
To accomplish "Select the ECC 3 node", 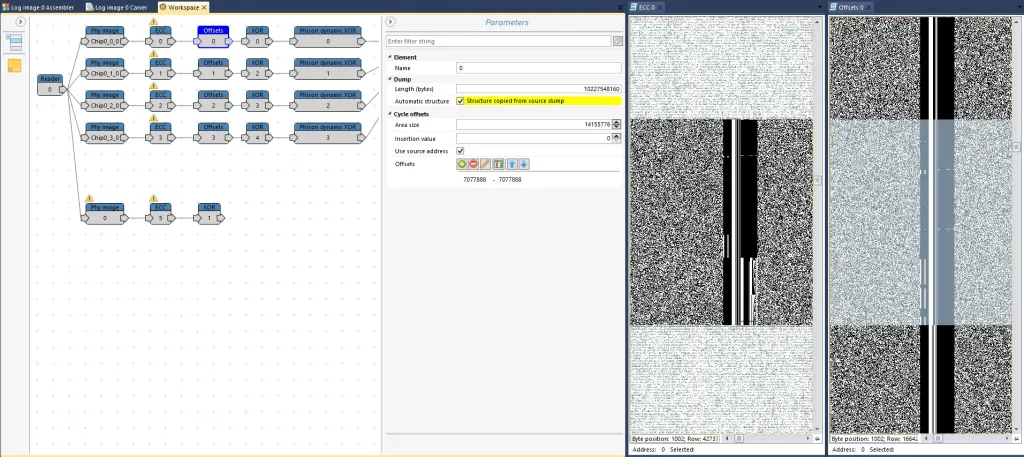I will pos(160,133).
